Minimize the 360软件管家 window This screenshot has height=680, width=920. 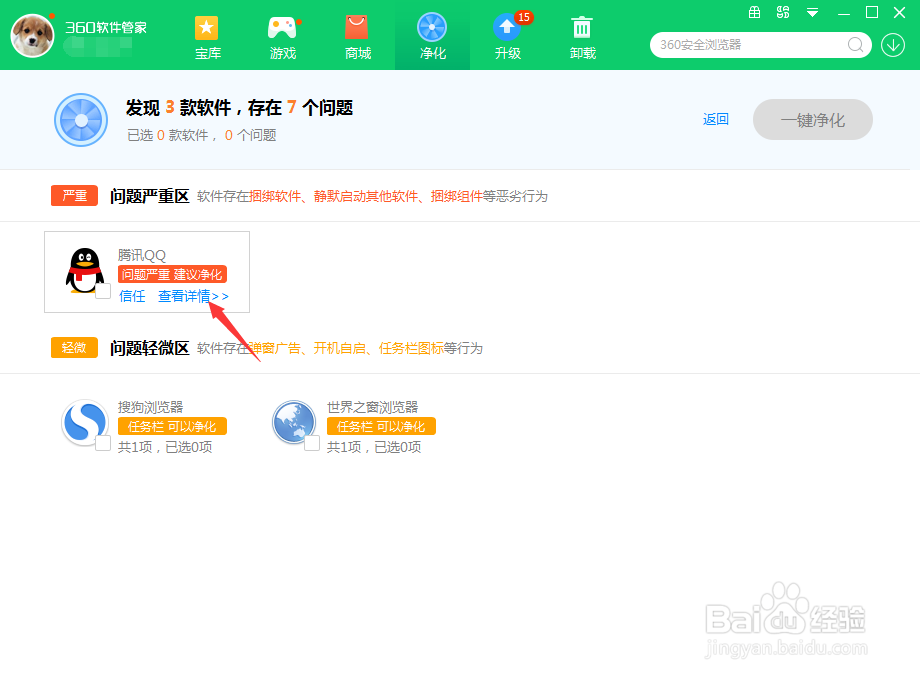click(x=844, y=13)
